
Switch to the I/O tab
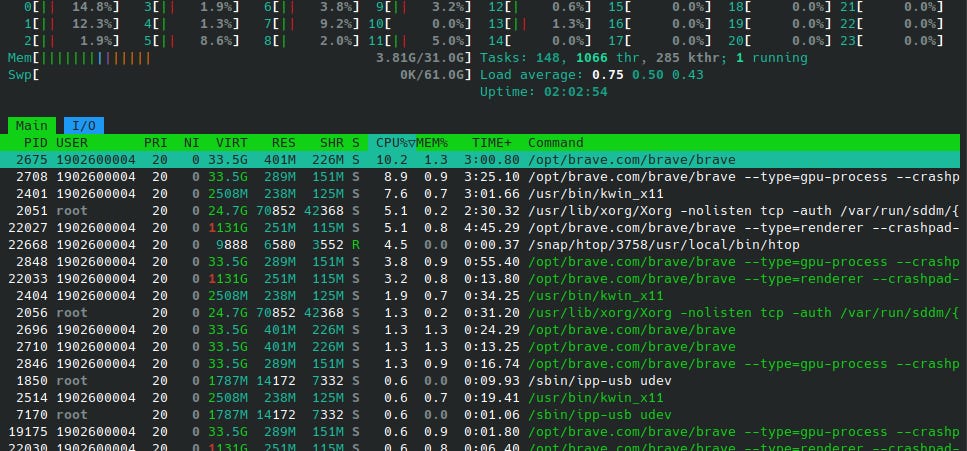tap(84, 125)
